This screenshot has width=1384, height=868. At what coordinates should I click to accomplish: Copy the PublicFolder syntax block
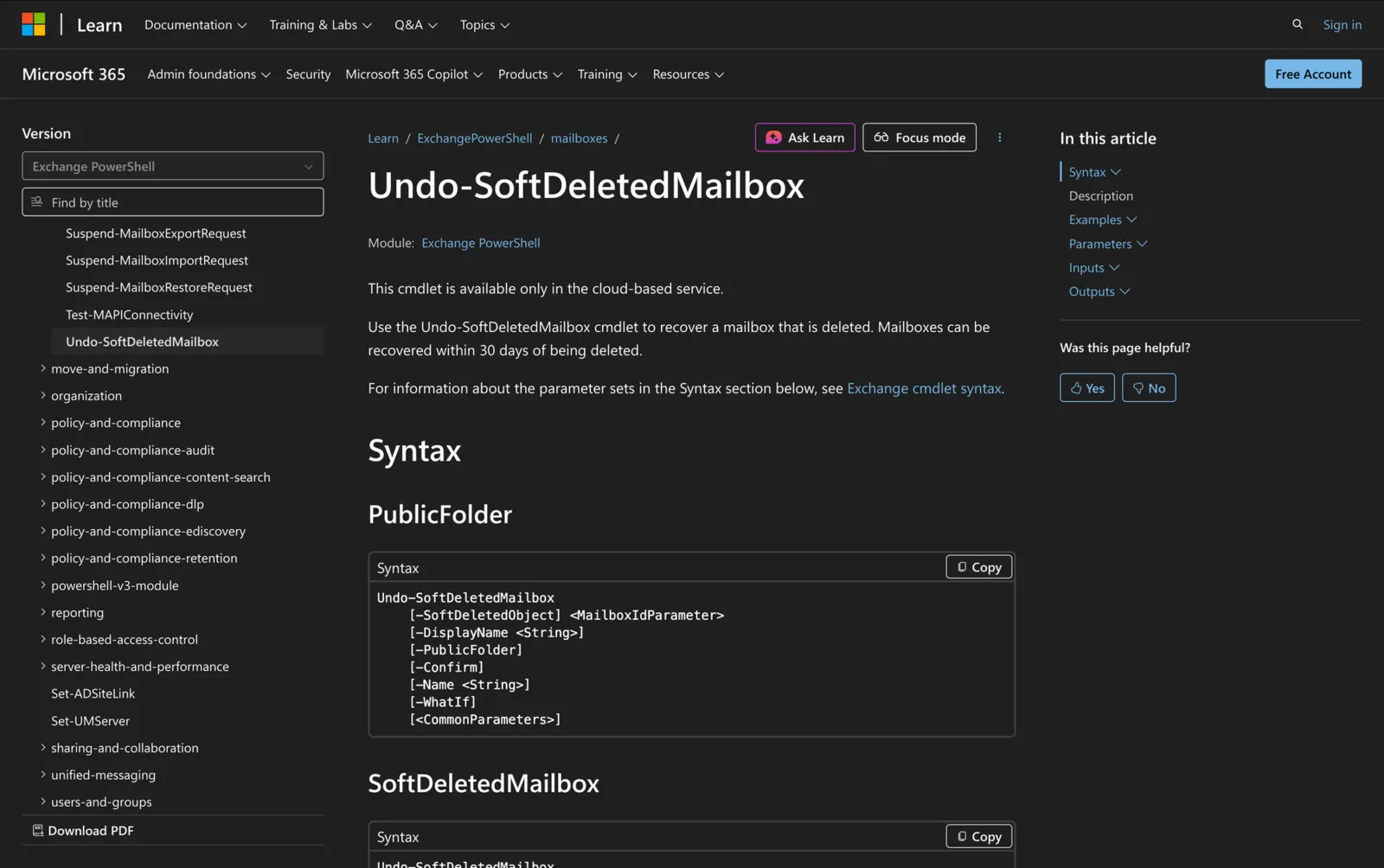[x=979, y=567]
